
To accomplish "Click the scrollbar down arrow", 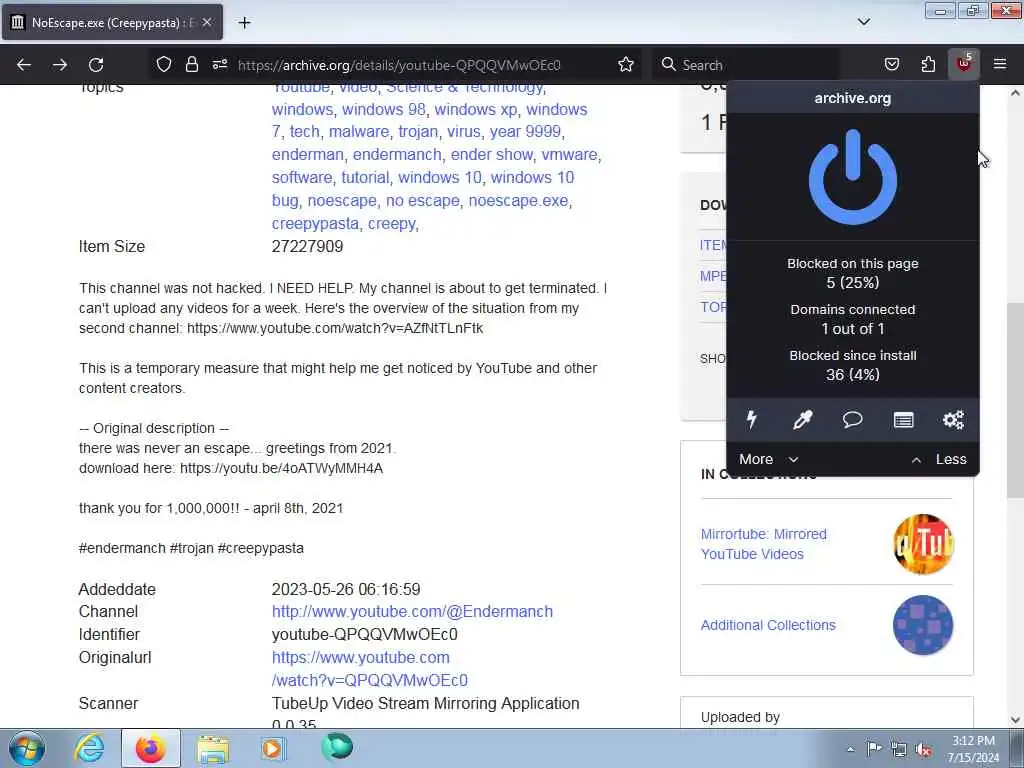I will [x=1015, y=720].
